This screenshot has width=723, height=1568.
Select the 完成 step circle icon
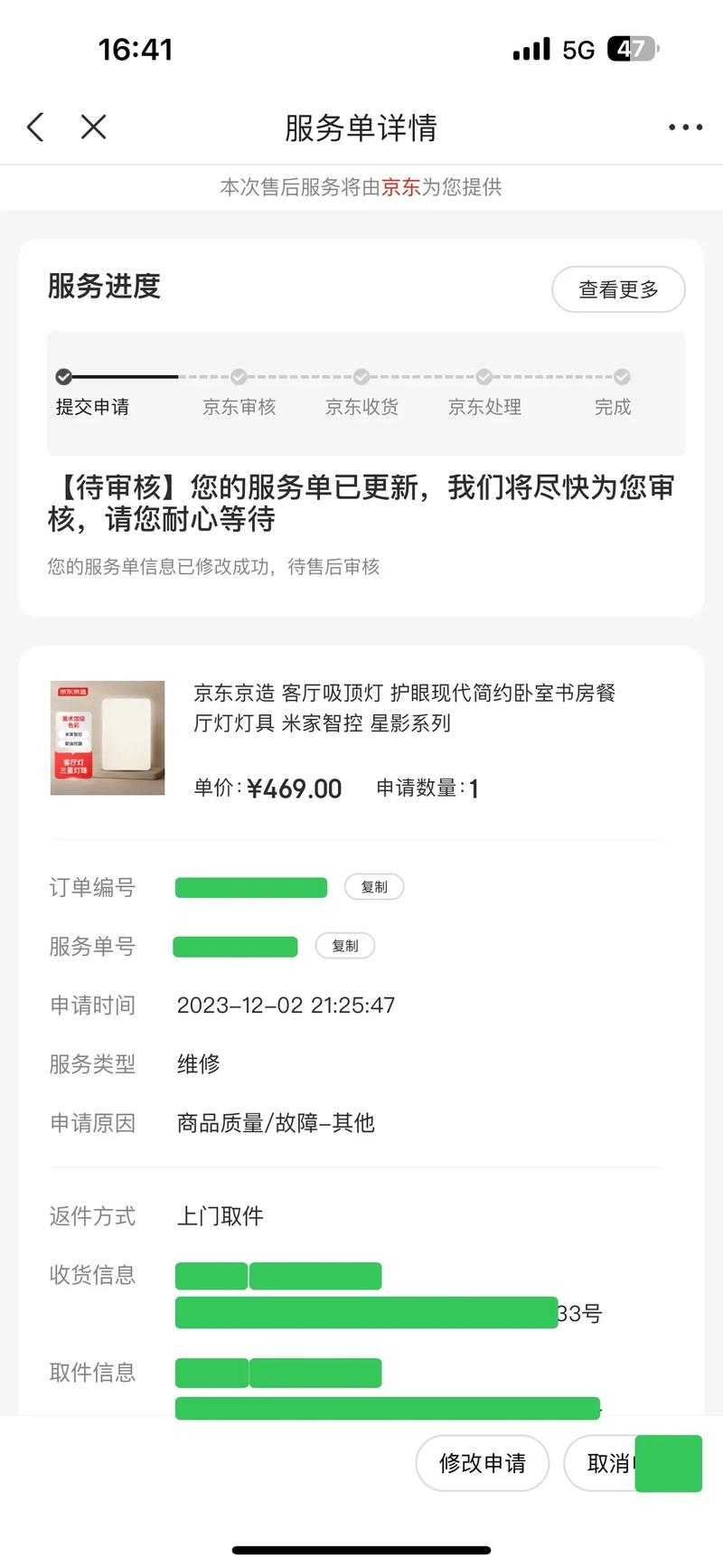click(x=622, y=376)
